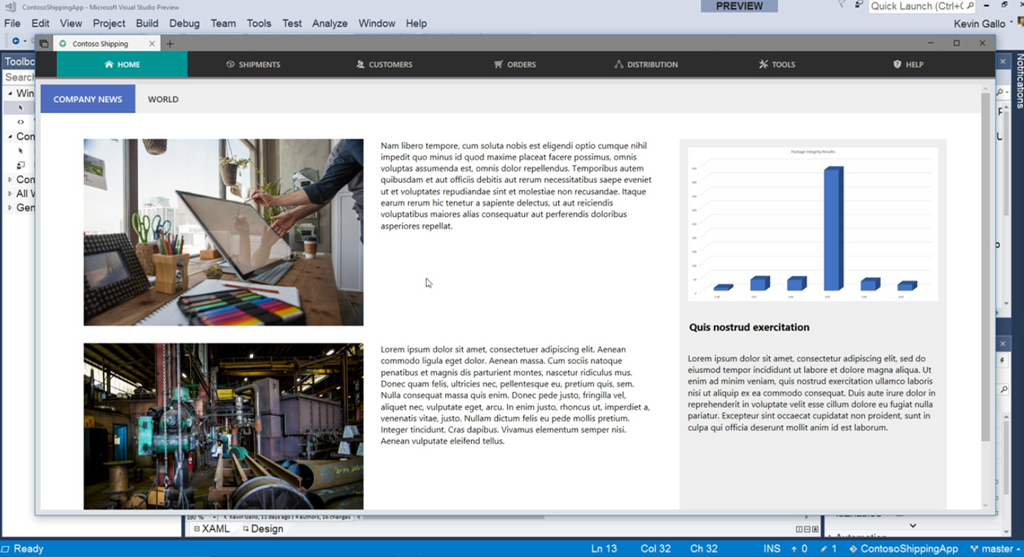Open the File menu in Visual Studio
The height and width of the screenshot is (557, 1024).
12,24
